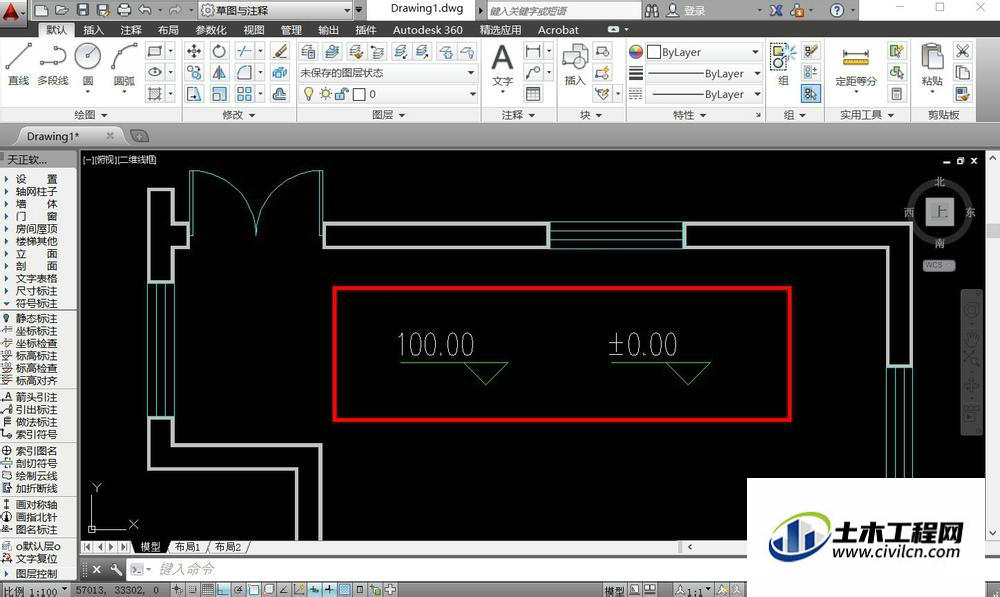Viewport: 1000px width, 597px height.
Task: Toggle ortho mode in status bar
Action: [223, 590]
